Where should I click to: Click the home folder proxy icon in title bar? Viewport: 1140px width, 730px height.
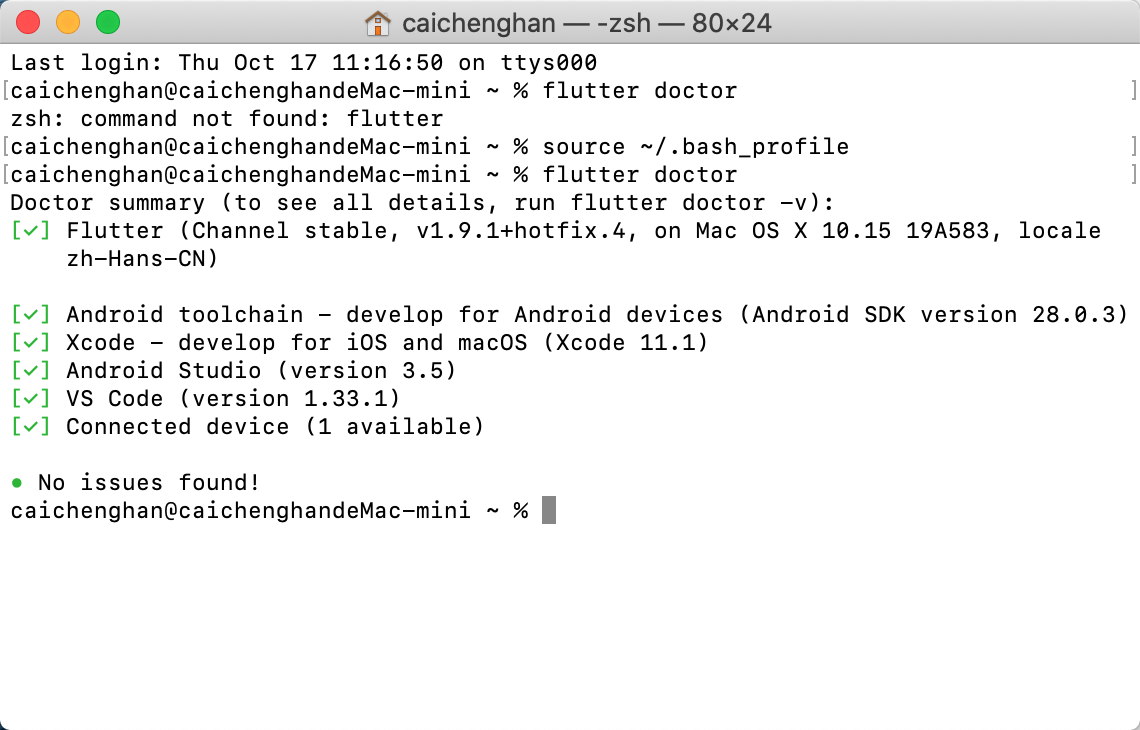coord(380,22)
